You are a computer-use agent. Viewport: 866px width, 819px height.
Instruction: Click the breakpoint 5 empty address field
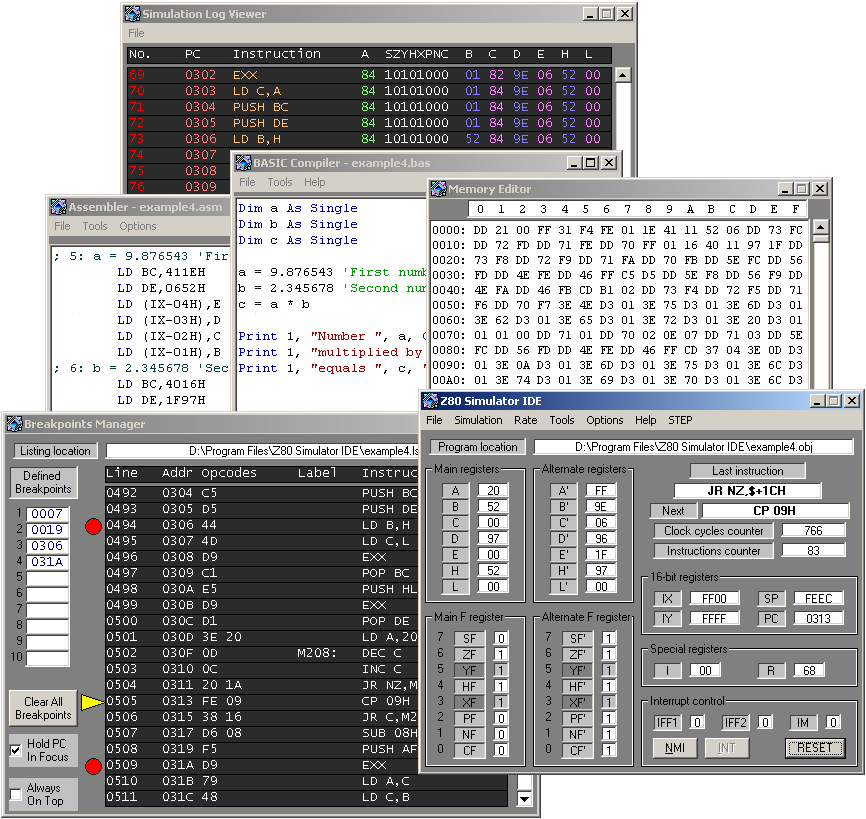pyautogui.click(x=47, y=578)
